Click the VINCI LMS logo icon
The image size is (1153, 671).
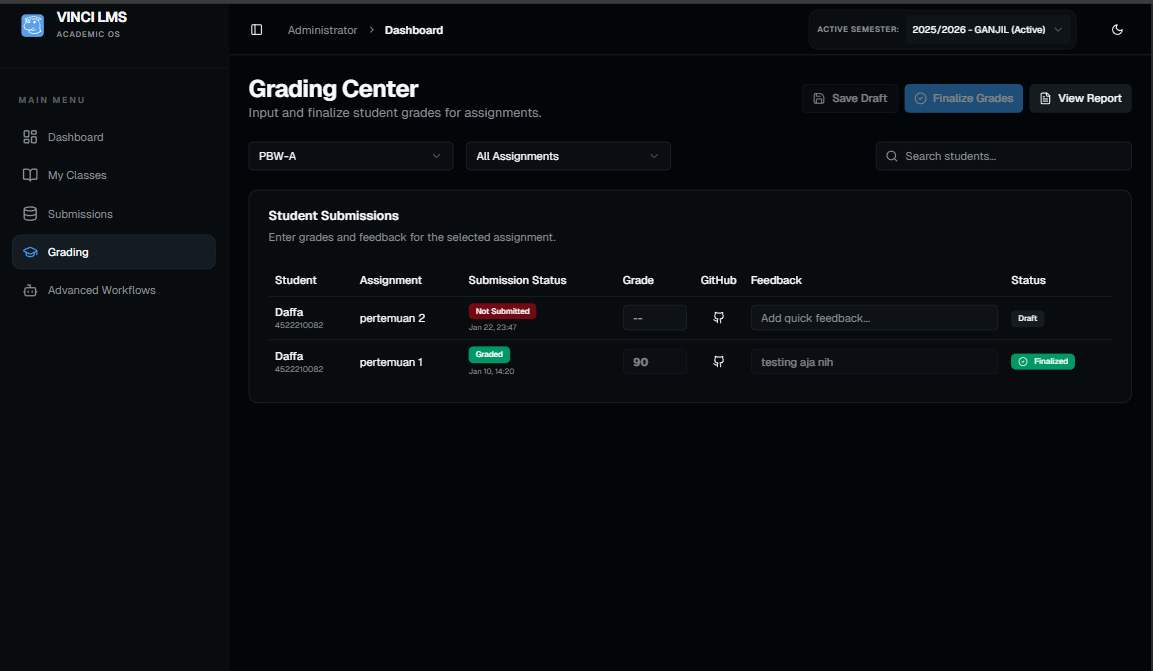tap(32, 26)
